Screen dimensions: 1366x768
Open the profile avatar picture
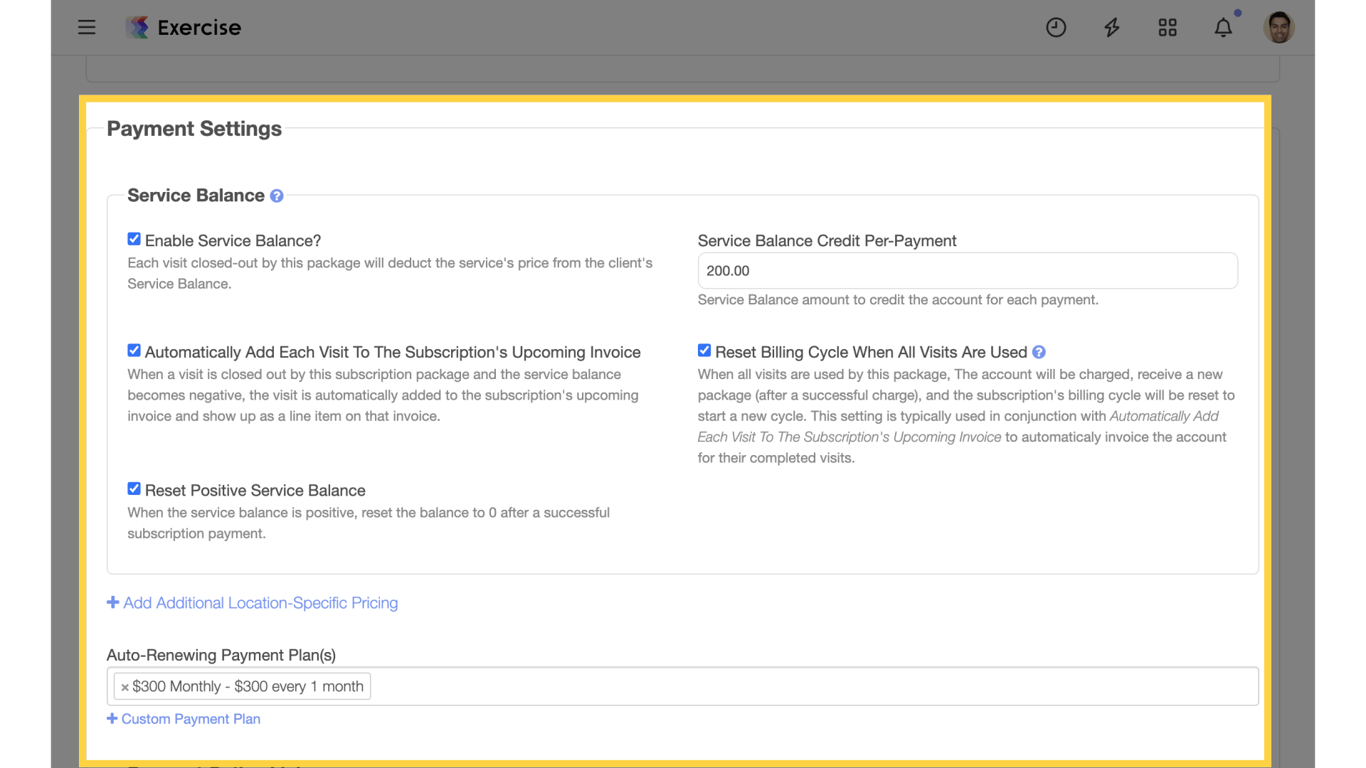coord(1279,27)
